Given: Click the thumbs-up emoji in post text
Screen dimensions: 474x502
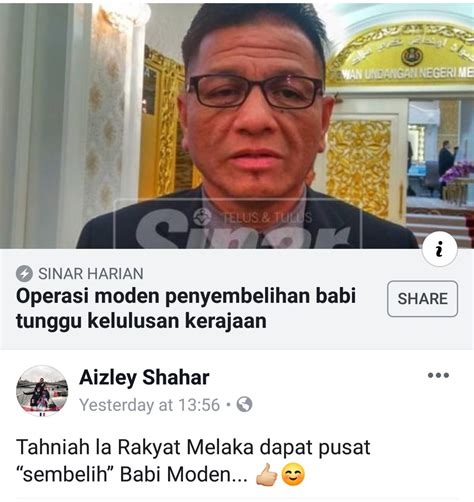Looking at the screenshot, I should (266, 474).
